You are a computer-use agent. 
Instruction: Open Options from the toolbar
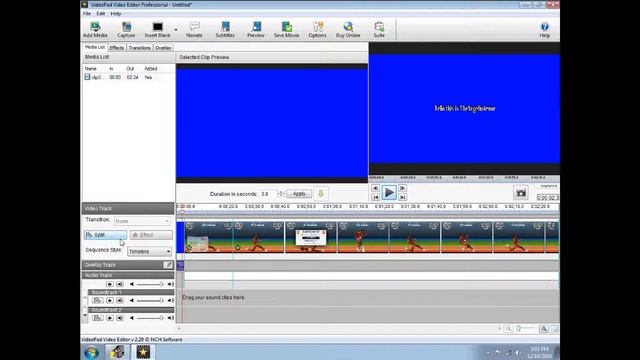318,30
